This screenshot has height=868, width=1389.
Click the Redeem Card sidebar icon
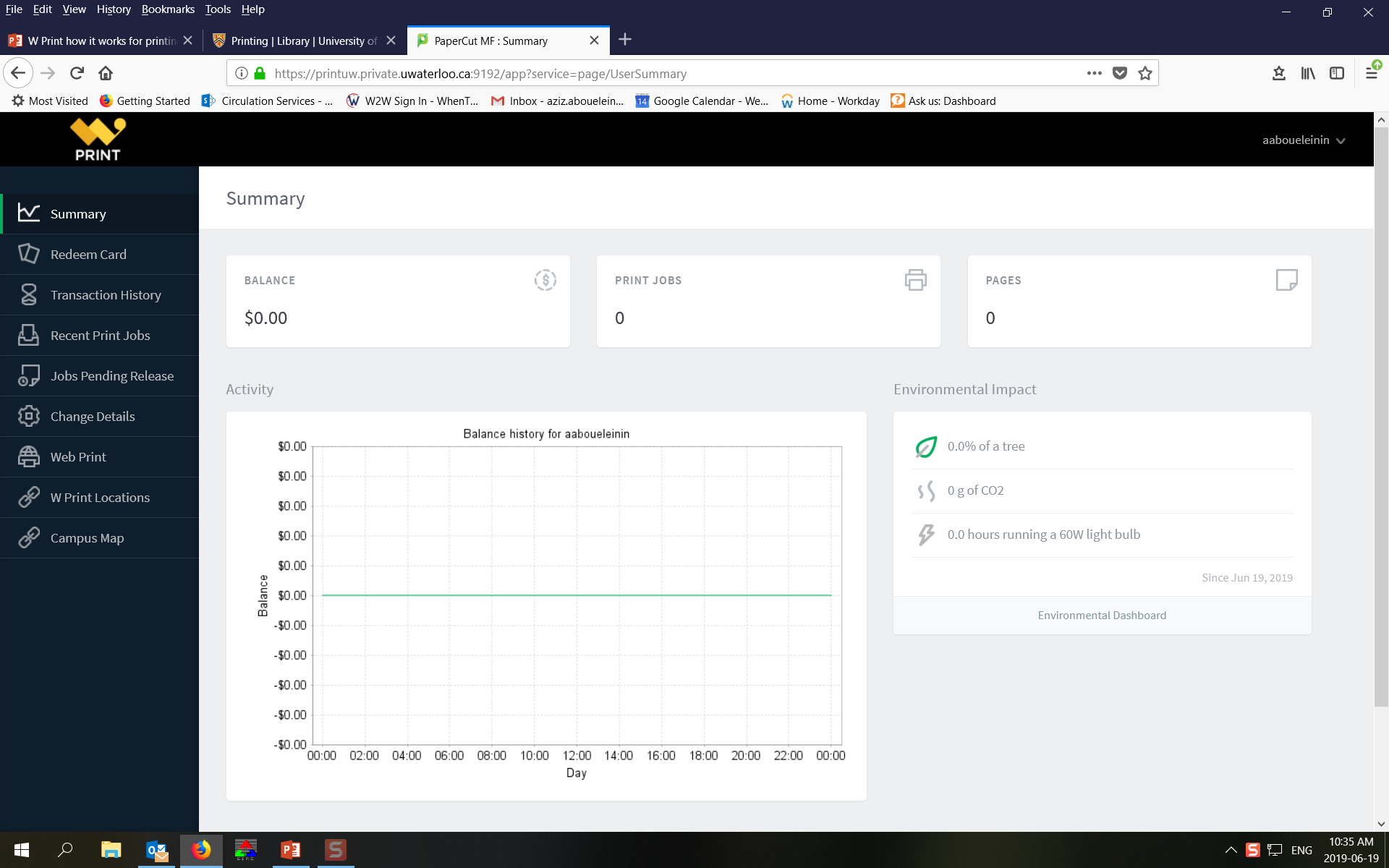click(28, 255)
